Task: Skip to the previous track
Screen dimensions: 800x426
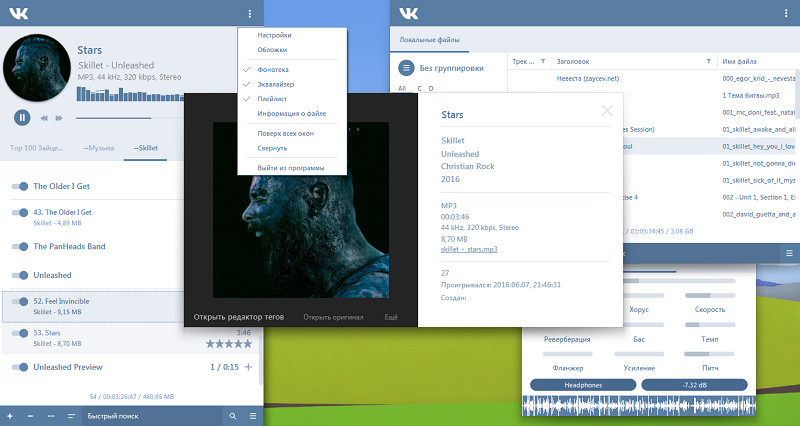Action: tap(44, 118)
